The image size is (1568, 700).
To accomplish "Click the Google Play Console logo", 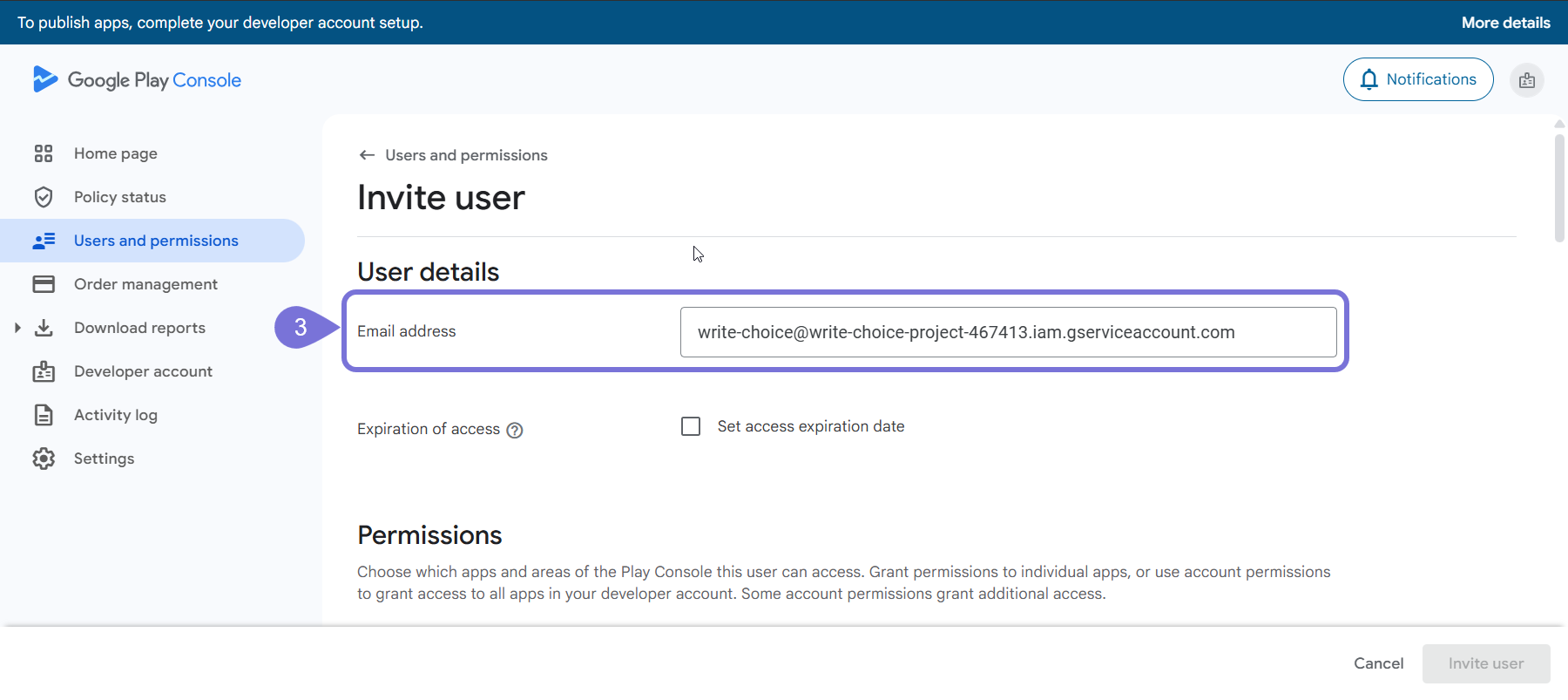I will [137, 80].
